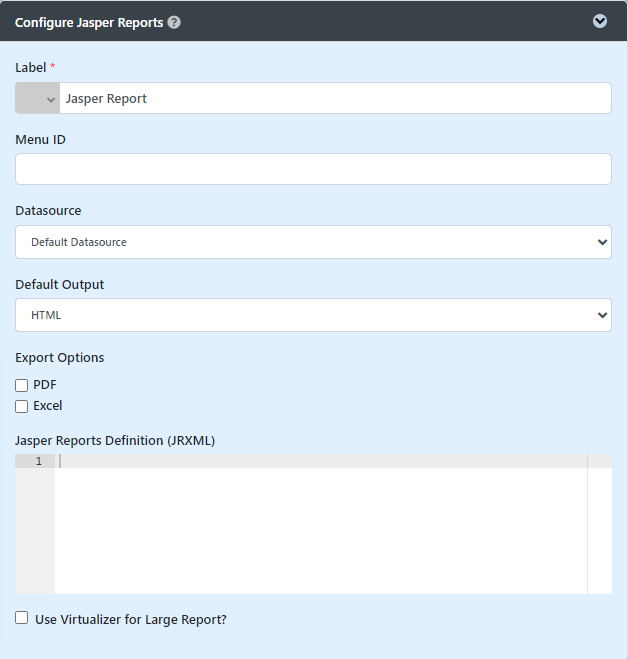Click the "Use Virtualizer for Large Report?" text
Viewport: 628px width, 659px height.
pyautogui.click(x=131, y=619)
